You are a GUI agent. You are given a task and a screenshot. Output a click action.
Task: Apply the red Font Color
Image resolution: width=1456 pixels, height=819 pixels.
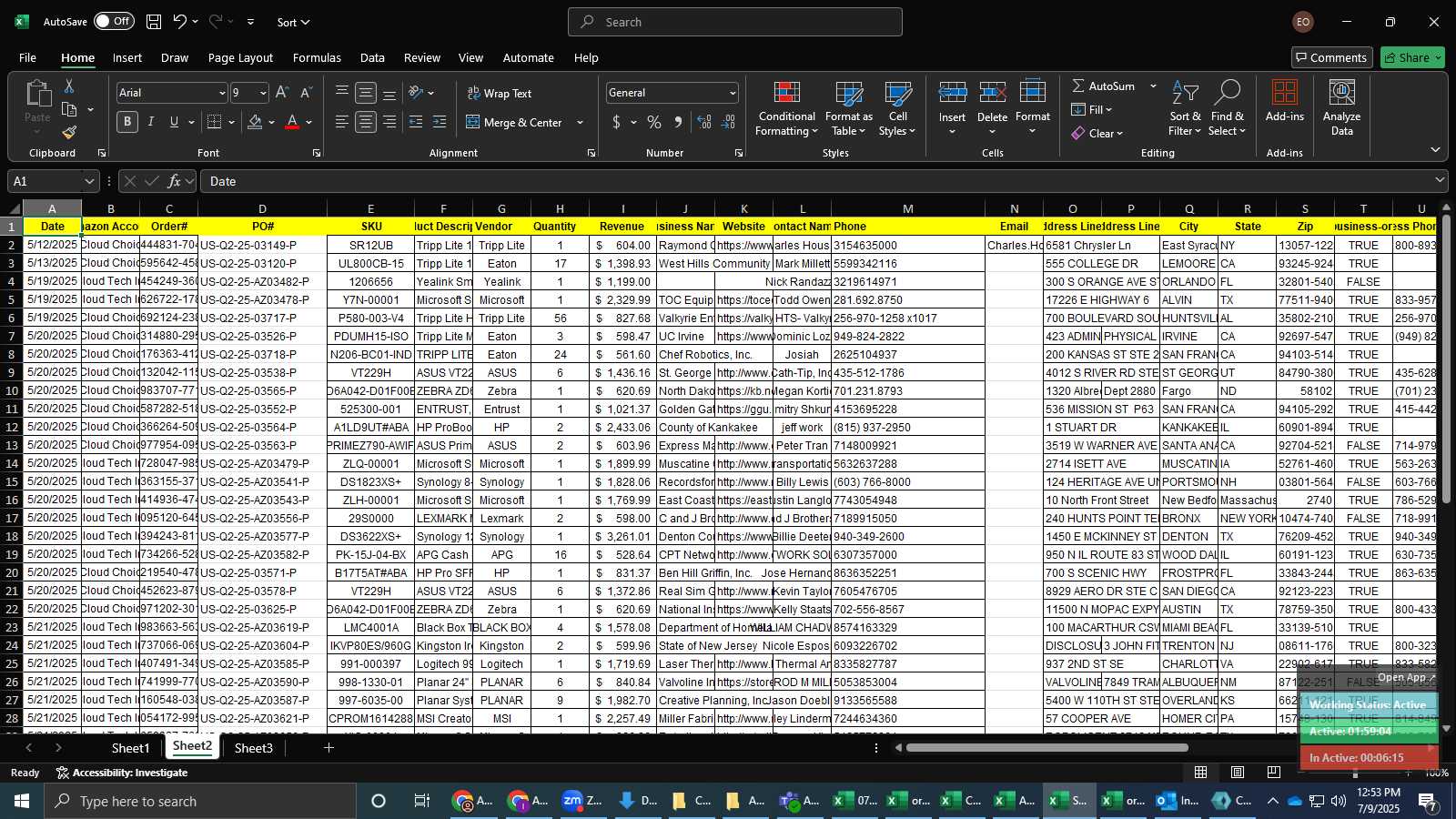point(292,122)
